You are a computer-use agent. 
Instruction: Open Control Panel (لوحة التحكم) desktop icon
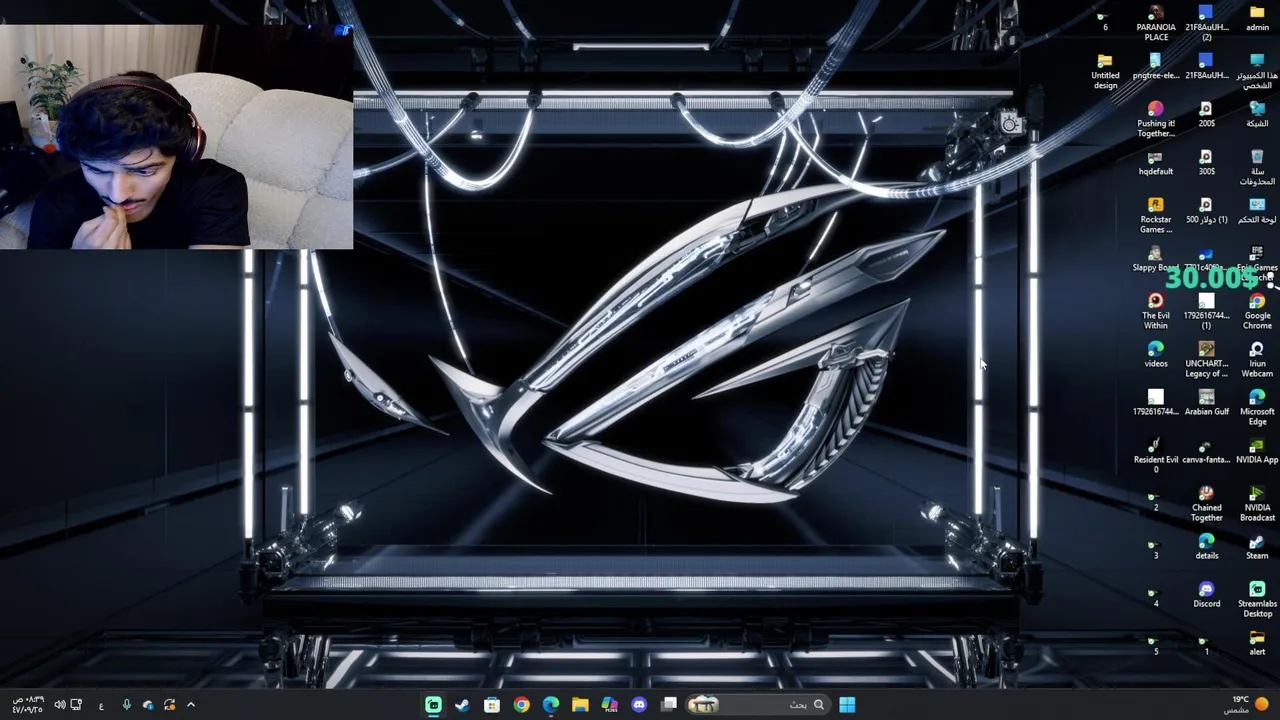[x=1257, y=210]
